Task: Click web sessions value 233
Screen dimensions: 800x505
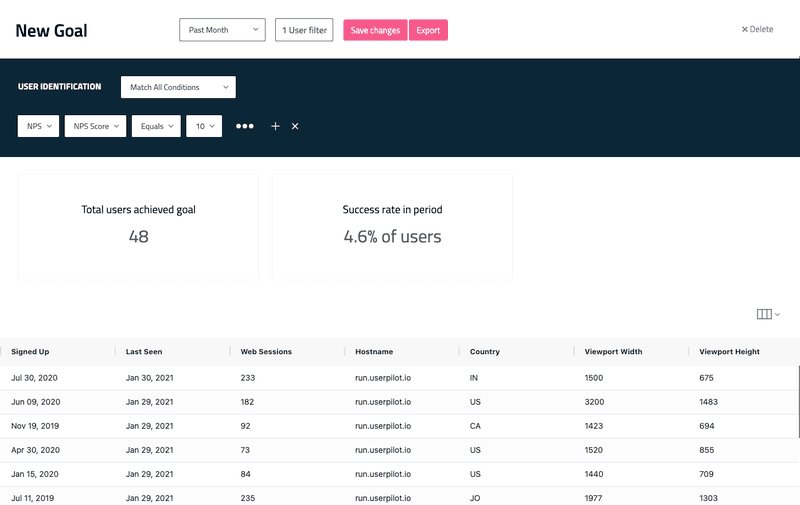Action: (247, 378)
